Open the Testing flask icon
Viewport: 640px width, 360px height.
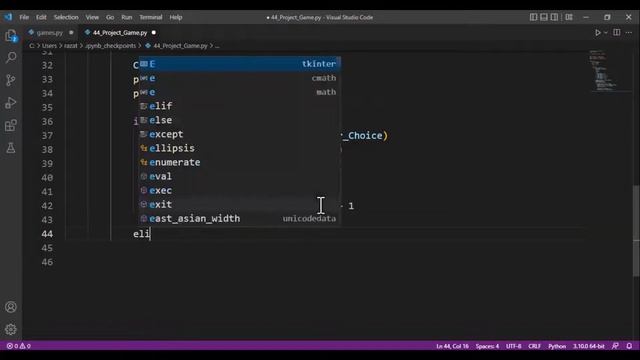pyautogui.click(x=11, y=147)
